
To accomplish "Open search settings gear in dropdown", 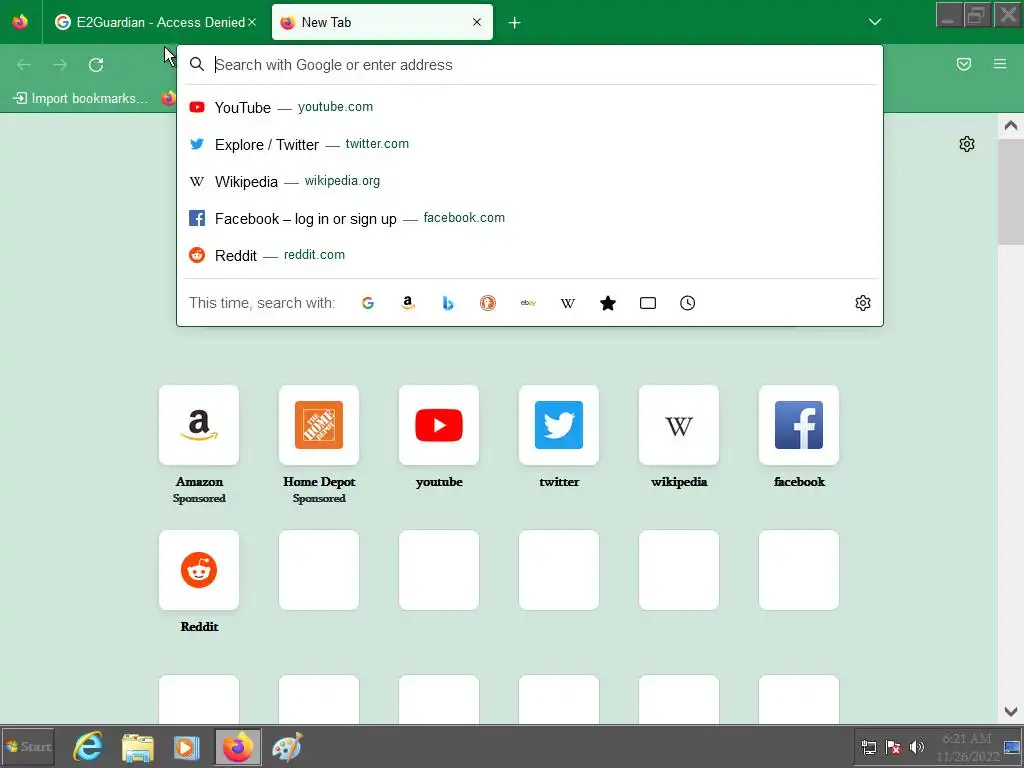I will coord(863,303).
